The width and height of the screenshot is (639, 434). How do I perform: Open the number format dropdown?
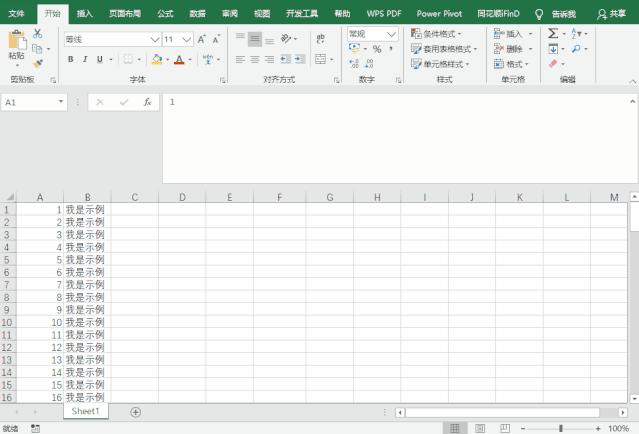point(392,34)
